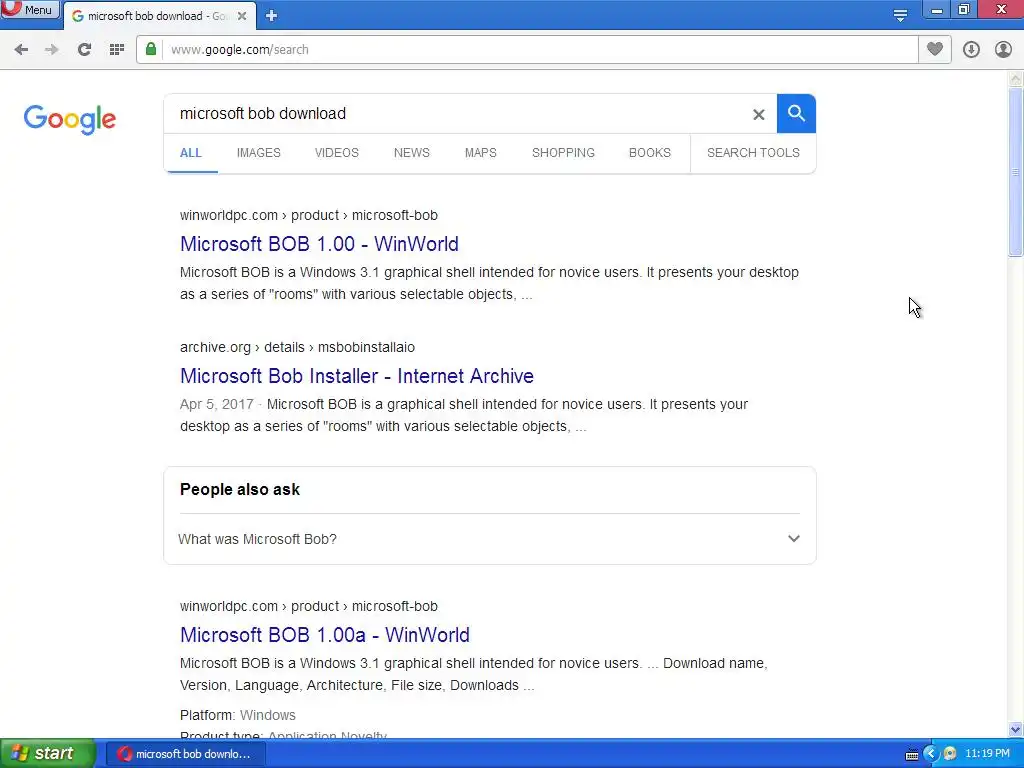The width and height of the screenshot is (1024, 768).
Task: Switch to the NEWS tab
Action: pyautogui.click(x=411, y=153)
